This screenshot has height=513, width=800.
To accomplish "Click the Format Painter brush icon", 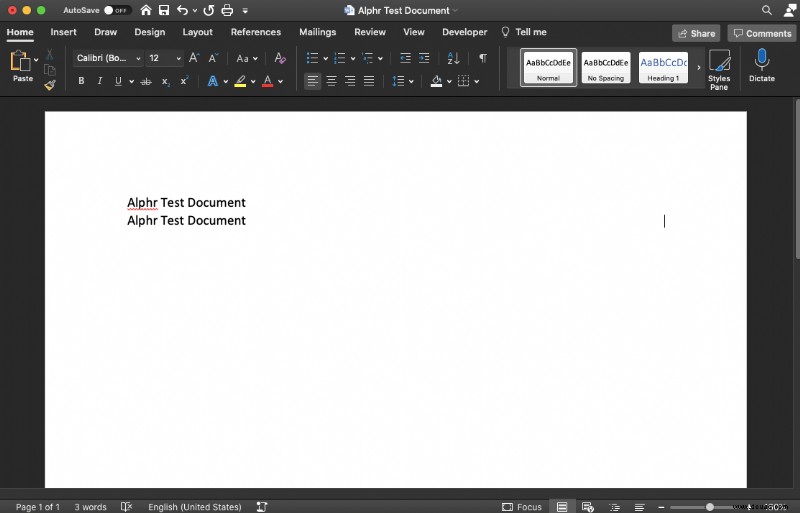I will 49,85.
